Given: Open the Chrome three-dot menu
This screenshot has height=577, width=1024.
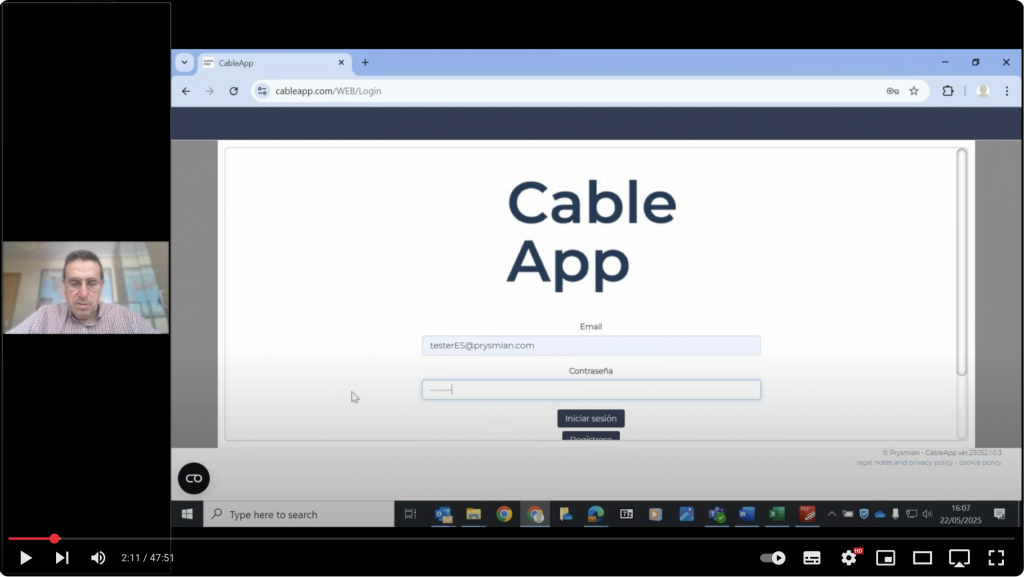Looking at the screenshot, I should (1006, 91).
